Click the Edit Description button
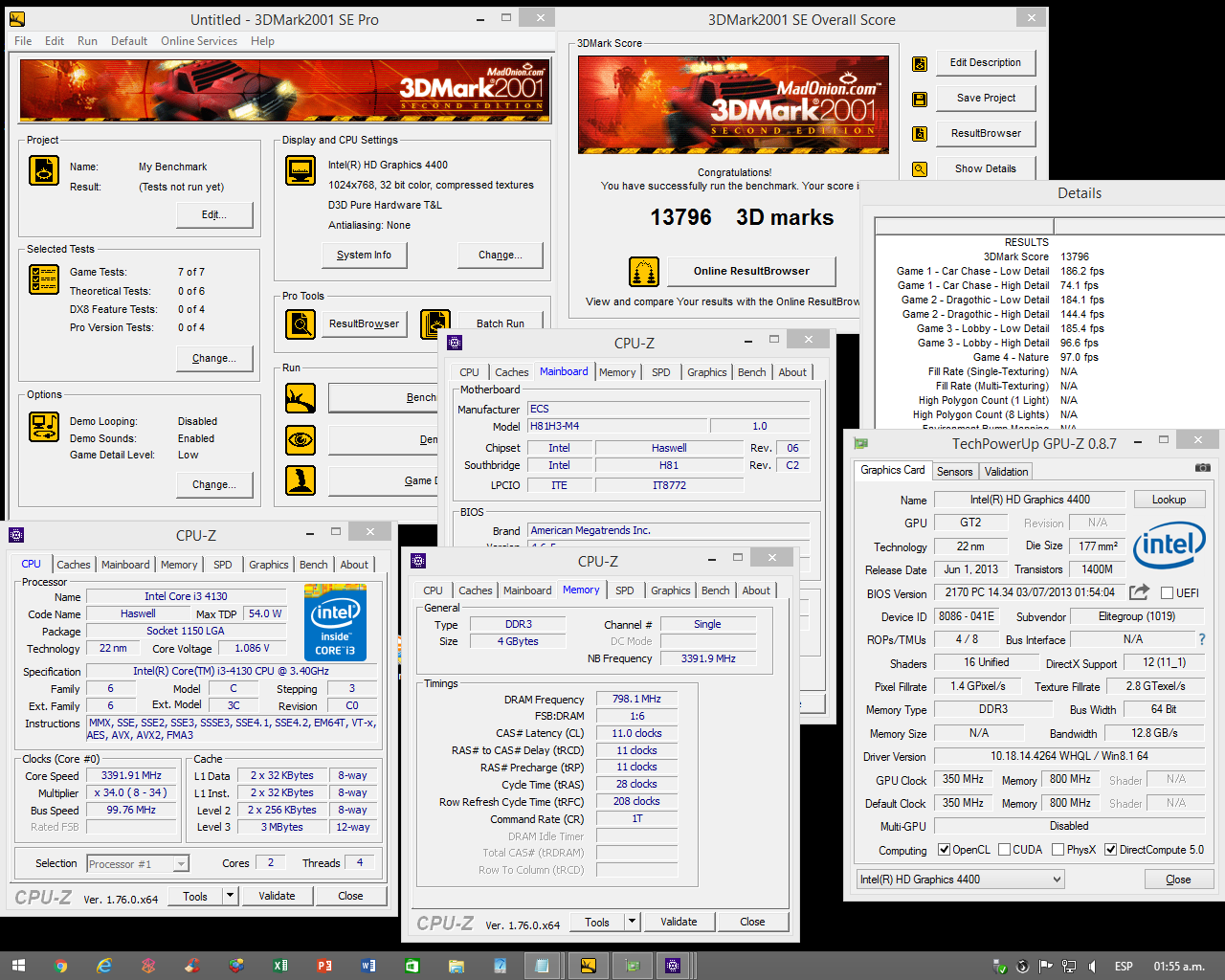This screenshot has width=1225, height=980. pos(986,63)
